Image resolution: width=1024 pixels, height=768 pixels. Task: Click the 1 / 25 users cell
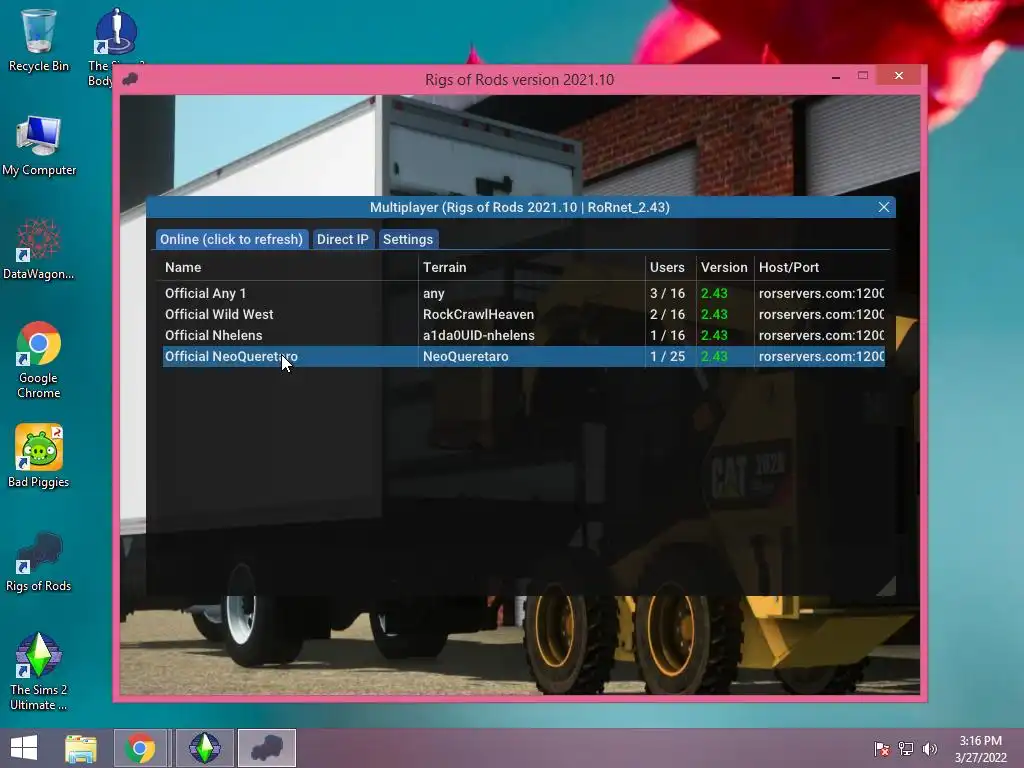667,356
